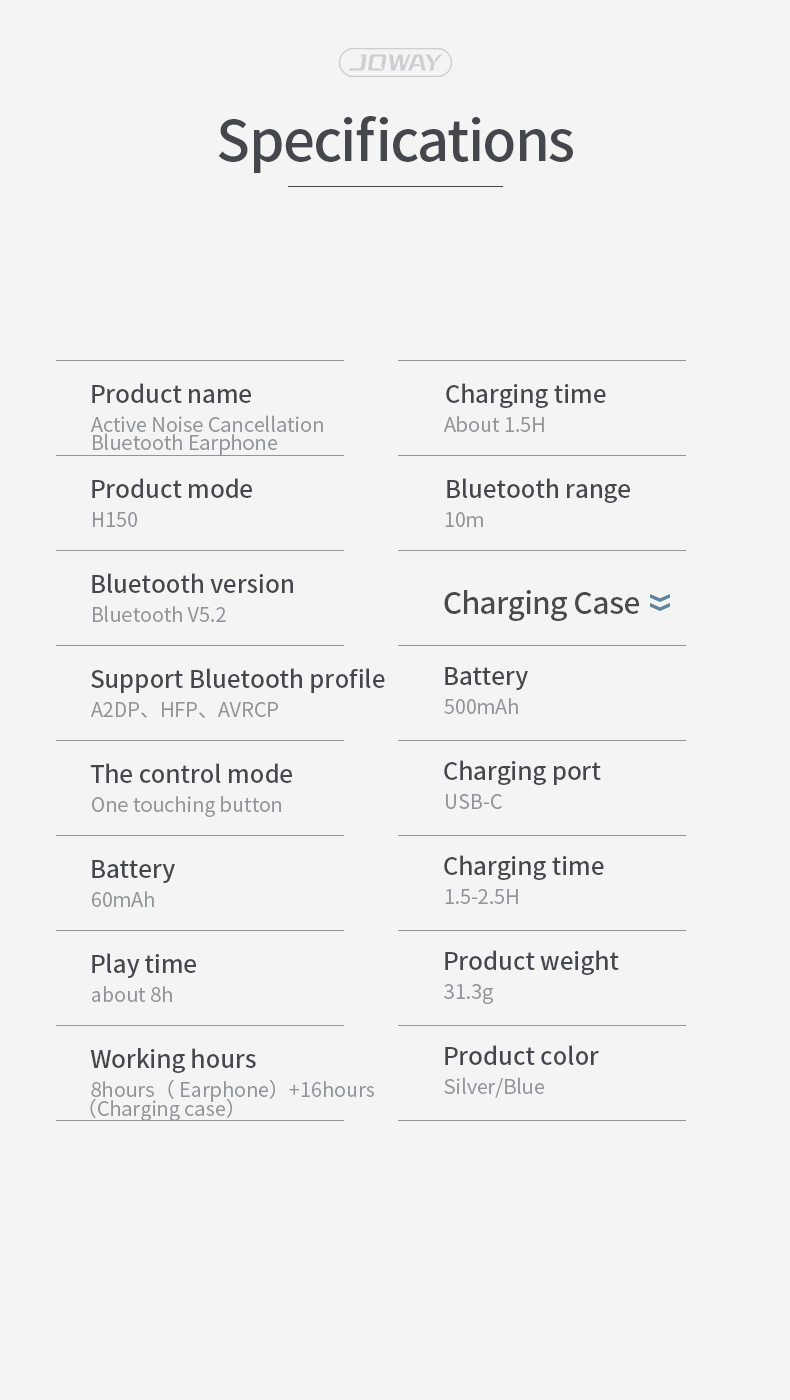The width and height of the screenshot is (790, 1400).
Task: Select the Bluetooth range label
Action: click(538, 489)
